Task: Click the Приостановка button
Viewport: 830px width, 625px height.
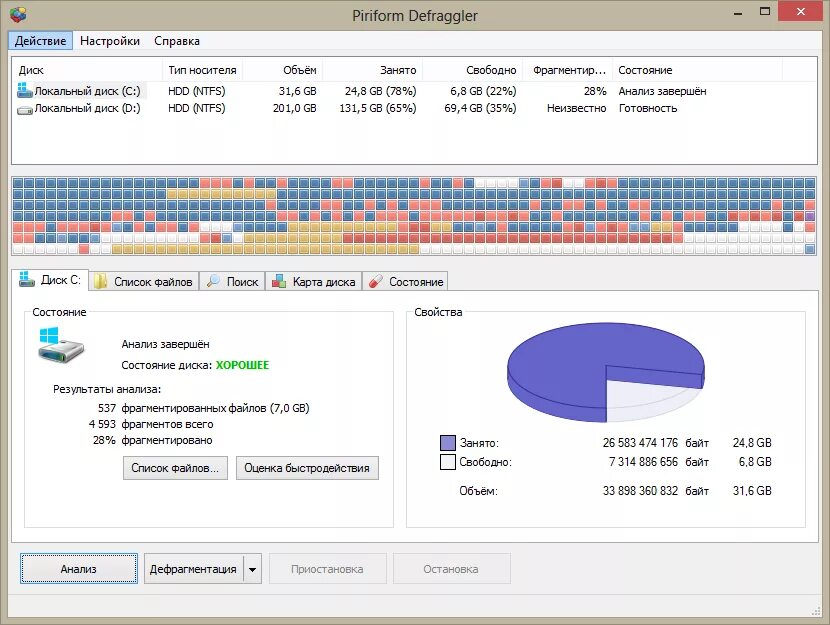Action: [328, 569]
